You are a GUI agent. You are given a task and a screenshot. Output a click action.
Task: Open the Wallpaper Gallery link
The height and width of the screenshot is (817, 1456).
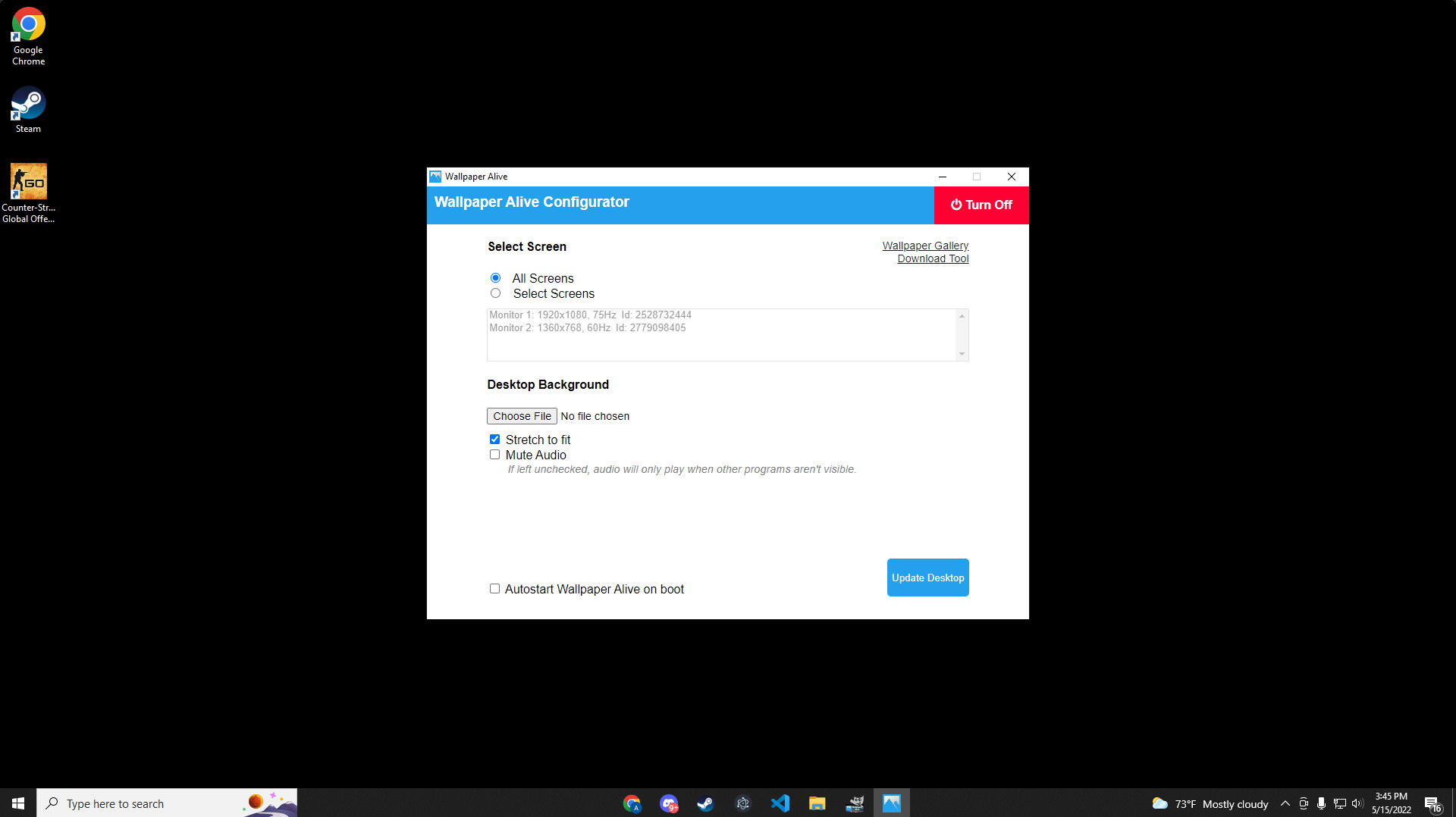coord(925,246)
